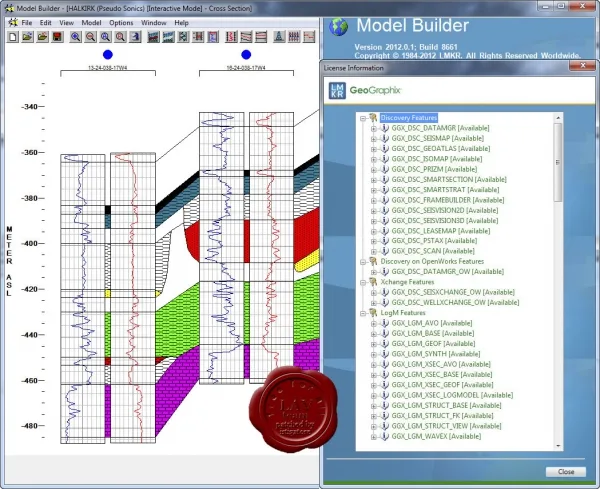
Task: Click the Close button in License Information
Action: tap(566, 472)
